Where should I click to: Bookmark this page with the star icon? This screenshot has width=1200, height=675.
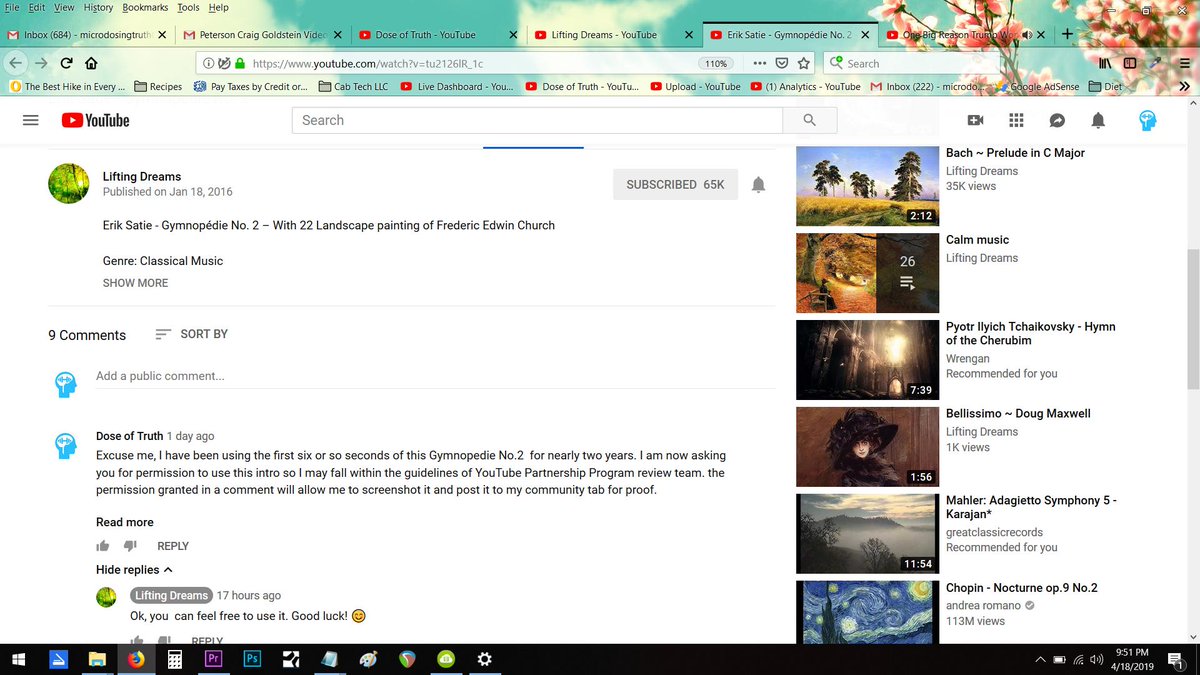803,63
